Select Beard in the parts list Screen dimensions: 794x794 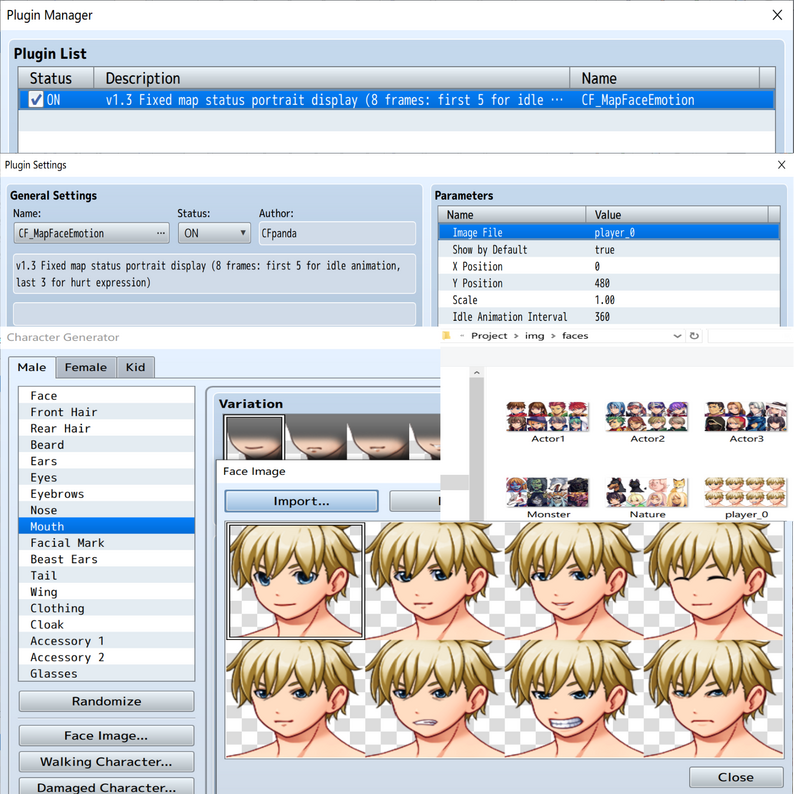click(106, 445)
